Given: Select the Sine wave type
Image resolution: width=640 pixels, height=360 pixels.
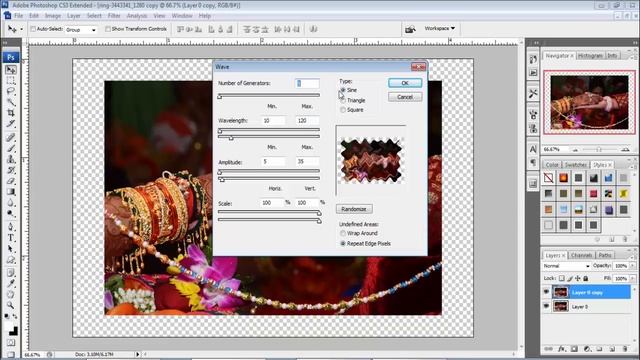Looking at the screenshot, I should click(343, 90).
